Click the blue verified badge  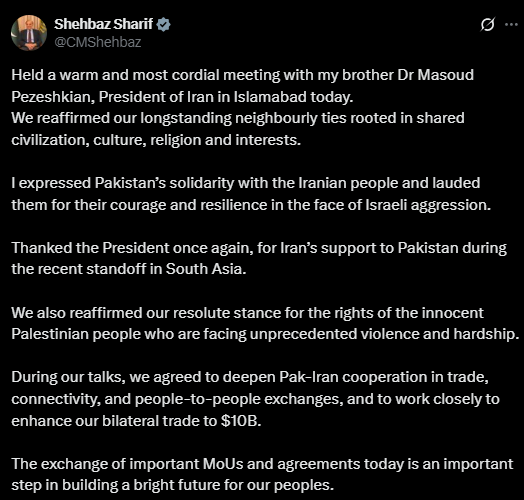pyautogui.click(x=163, y=24)
